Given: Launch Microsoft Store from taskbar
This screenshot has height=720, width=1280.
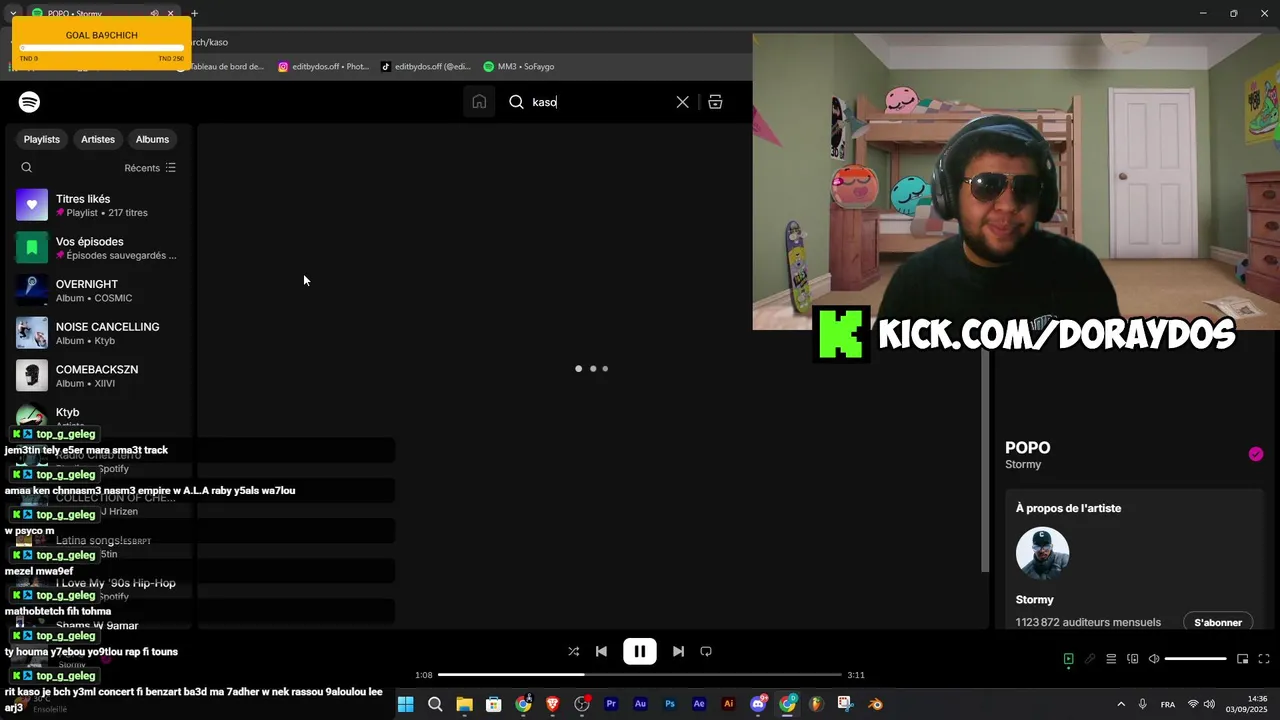Looking at the screenshot, I should pyautogui.click(x=493, y=704).
